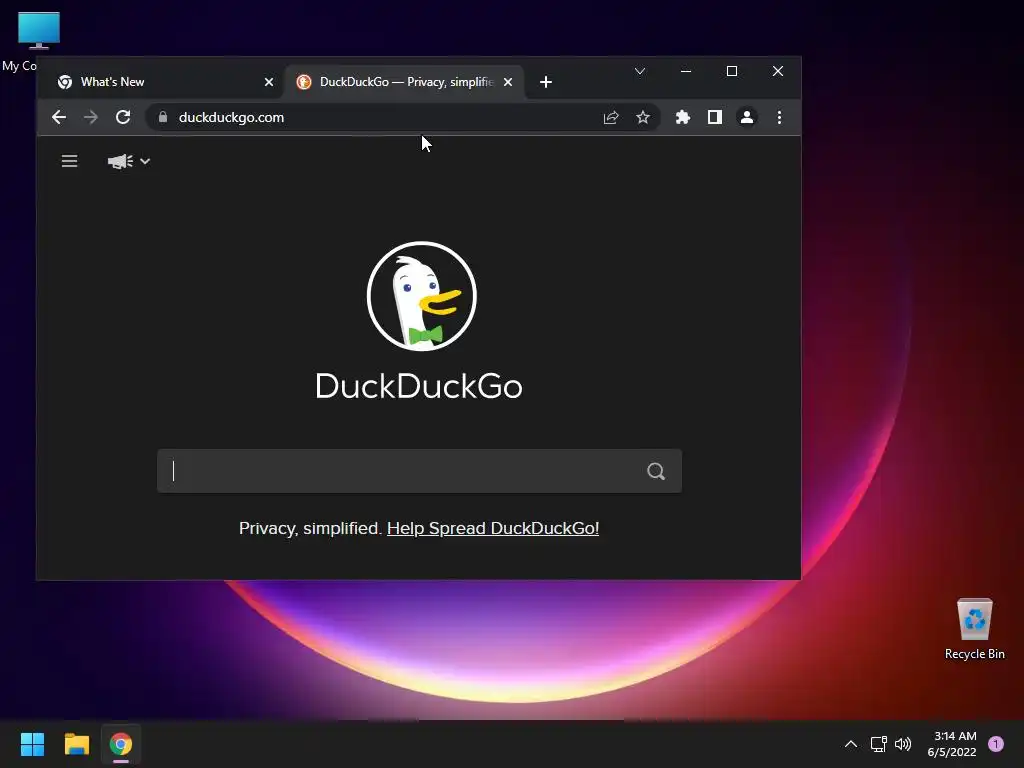The height and width of the screenshot is (768, 1024).
Task: Close the What's New tab
Action: [268, 82]
